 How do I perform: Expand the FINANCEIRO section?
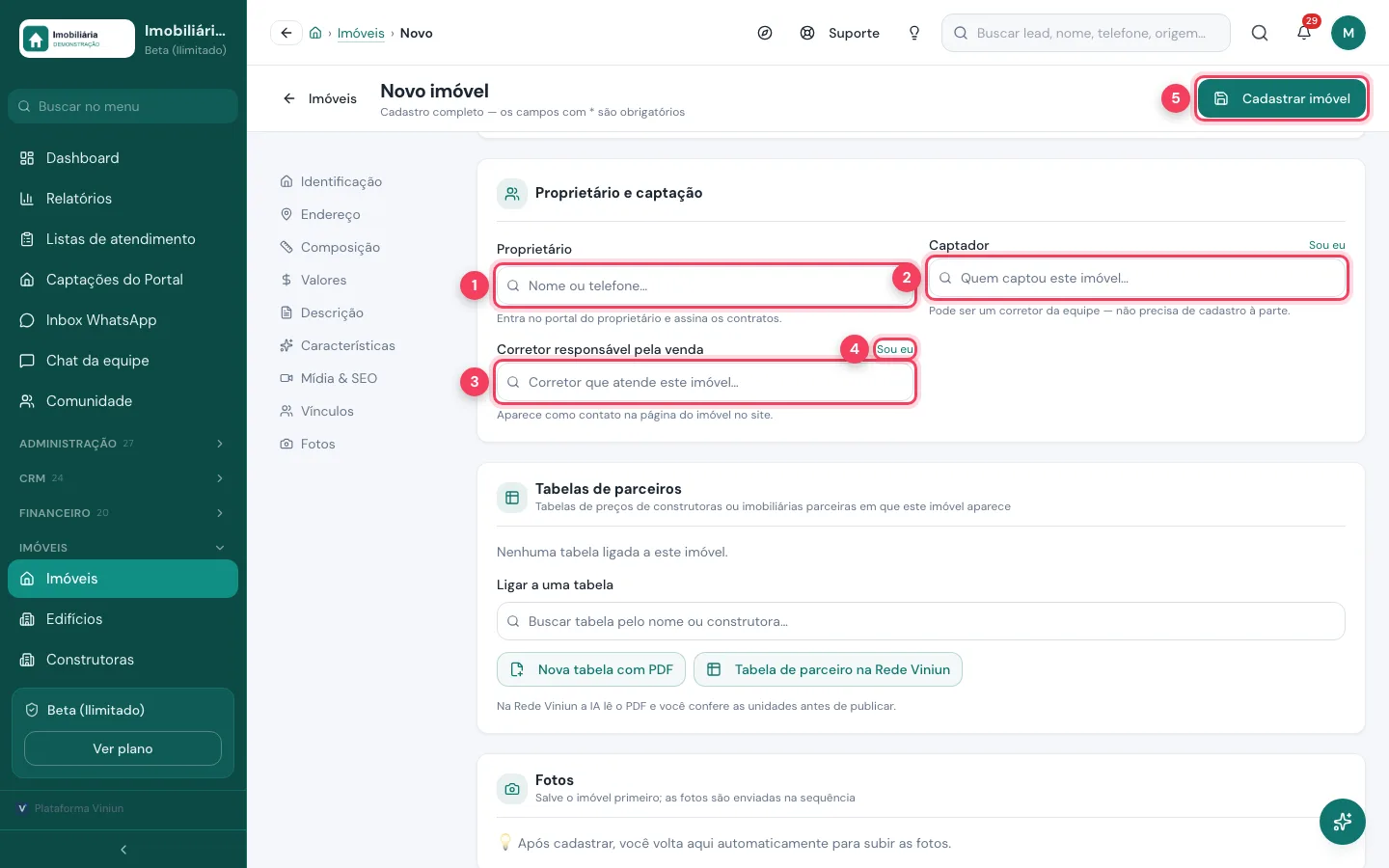coord(123,513)
